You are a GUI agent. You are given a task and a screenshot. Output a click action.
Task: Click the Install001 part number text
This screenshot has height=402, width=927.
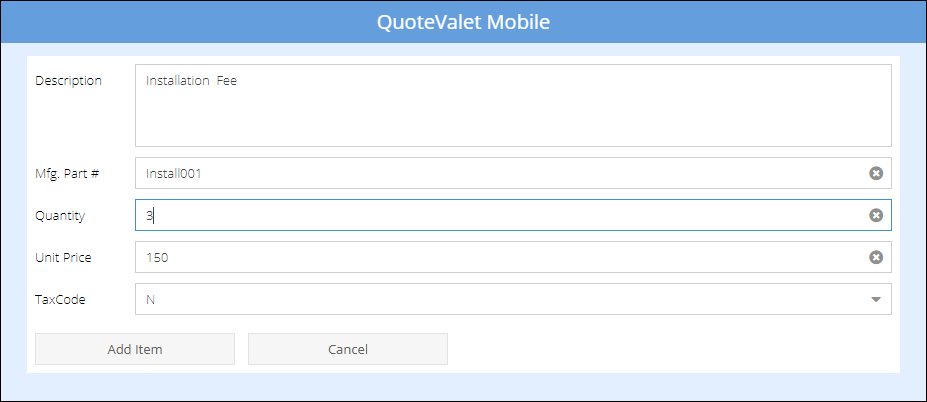point(174,173)
